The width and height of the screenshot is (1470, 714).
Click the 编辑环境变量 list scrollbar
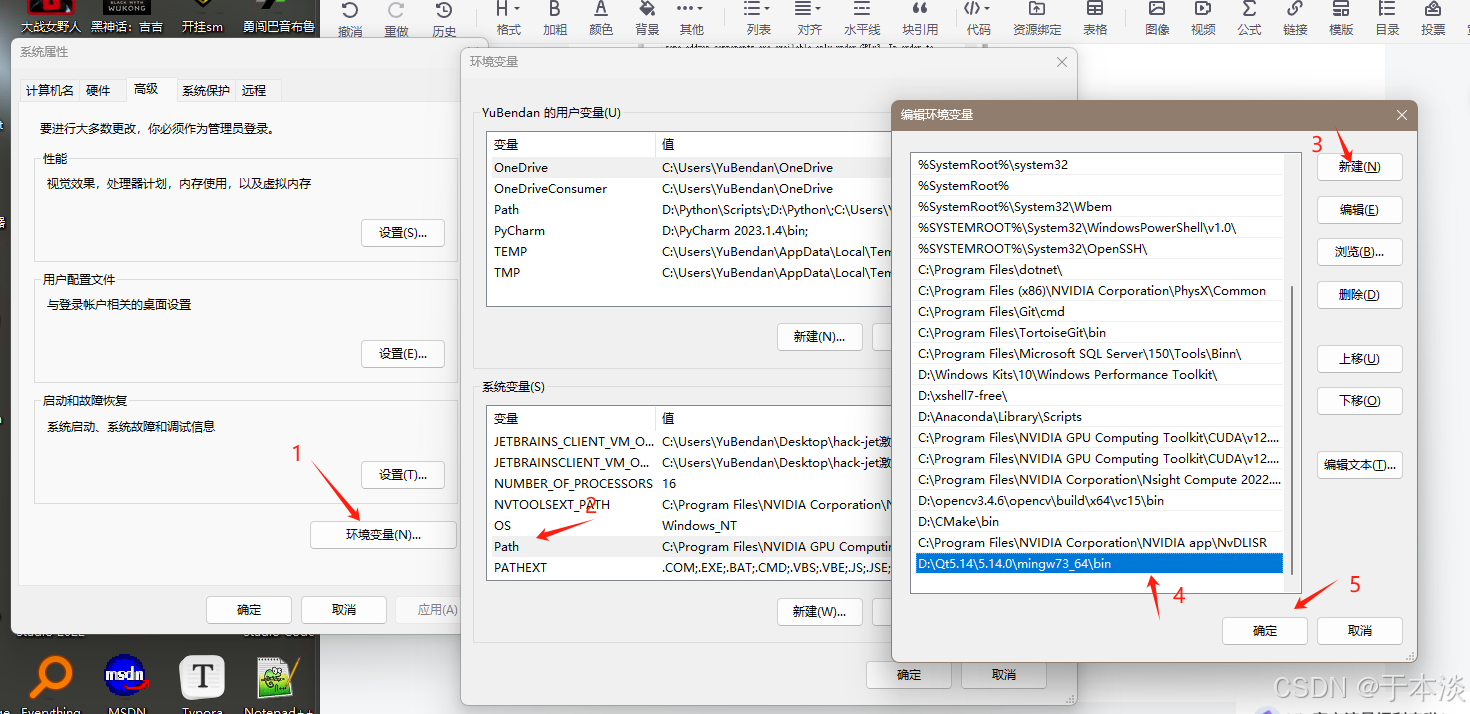(x=1293, y=430)
